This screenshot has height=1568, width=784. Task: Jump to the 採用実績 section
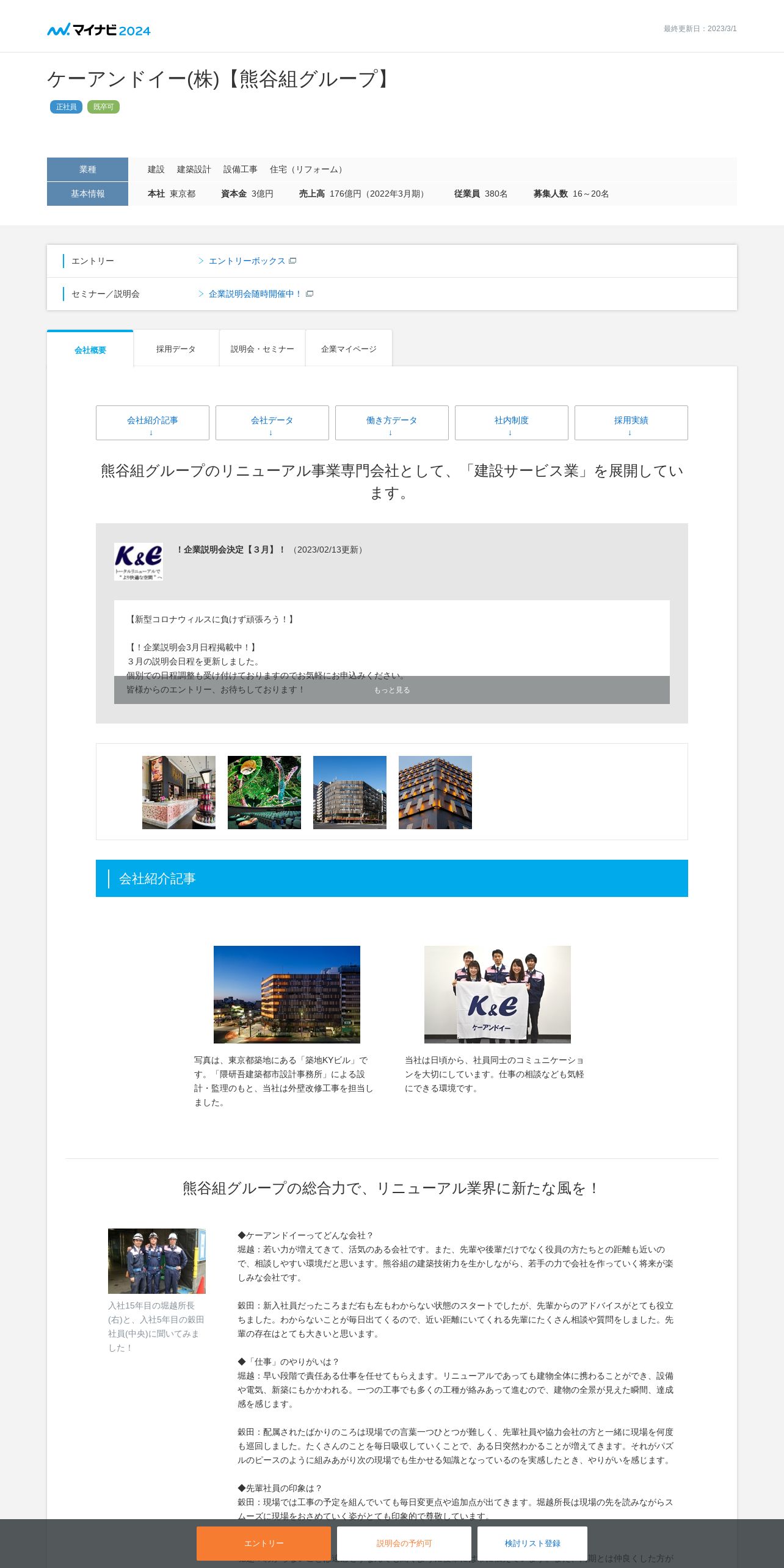click(x=631, y=423)
